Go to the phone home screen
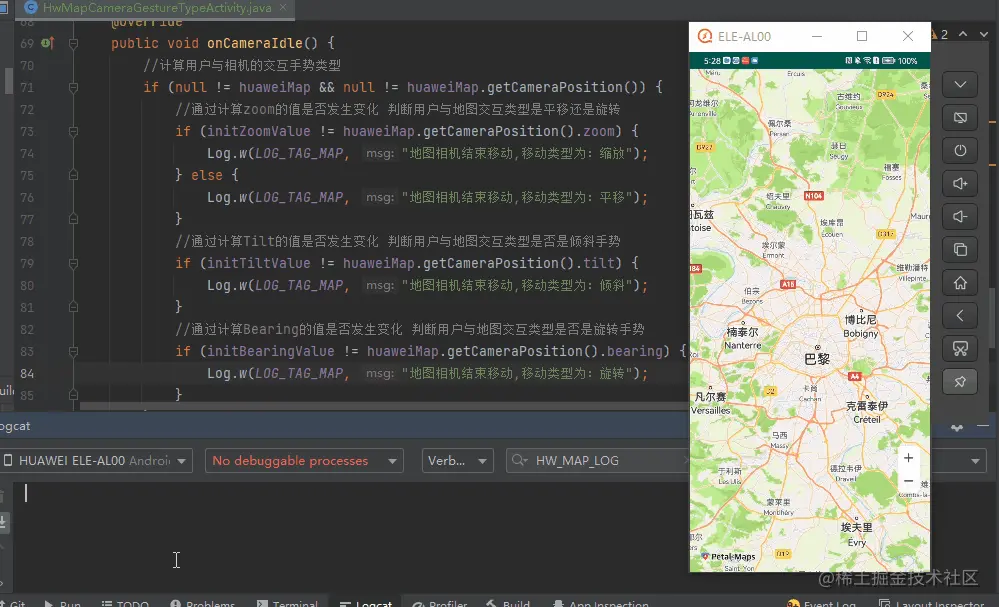 coord(960,282)
